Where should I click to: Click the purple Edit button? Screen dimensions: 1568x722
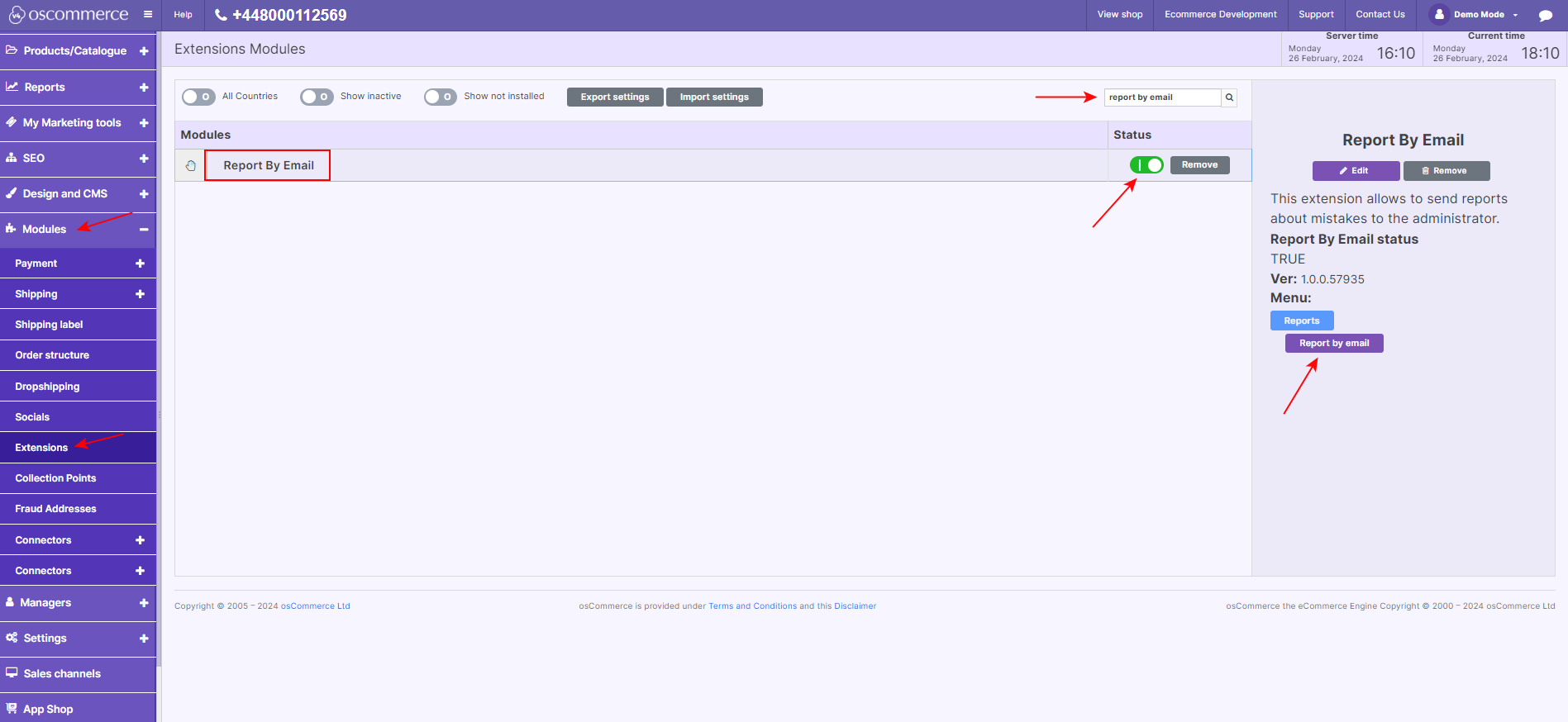(x=1356, y=171)
